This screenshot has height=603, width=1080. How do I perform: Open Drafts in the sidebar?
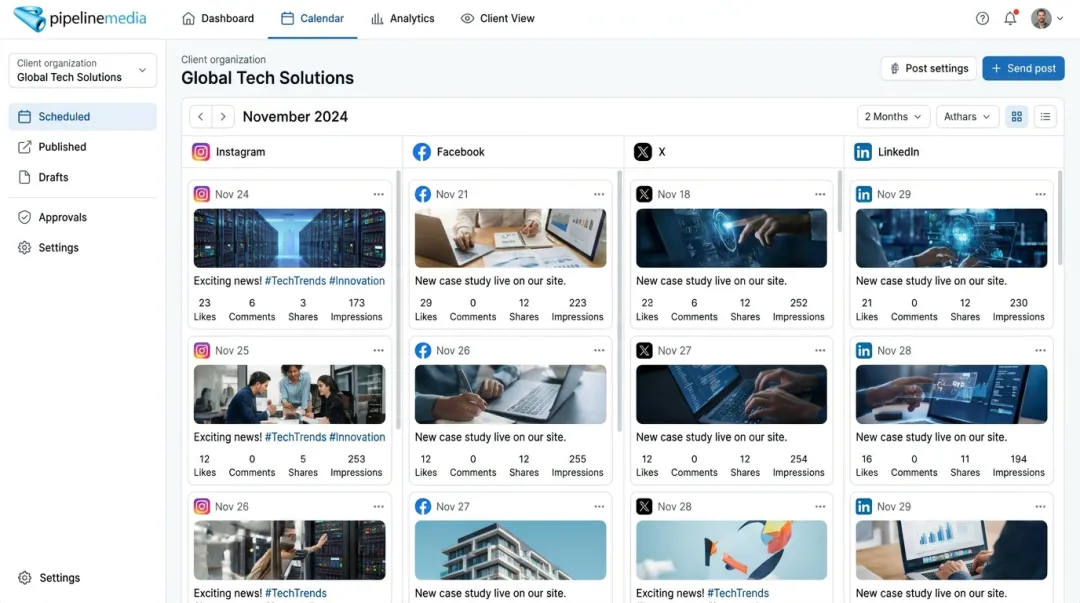83,177
